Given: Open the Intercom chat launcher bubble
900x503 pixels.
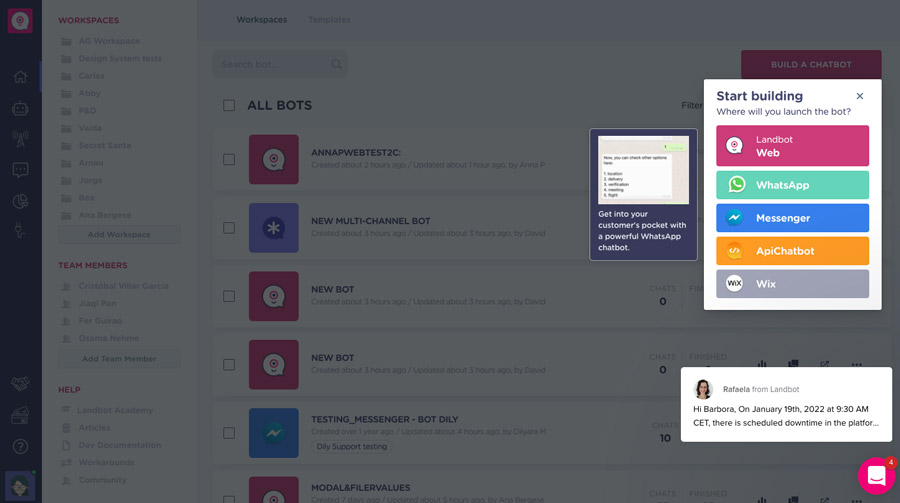Looking at the screenshot, I should click(876, 475).
